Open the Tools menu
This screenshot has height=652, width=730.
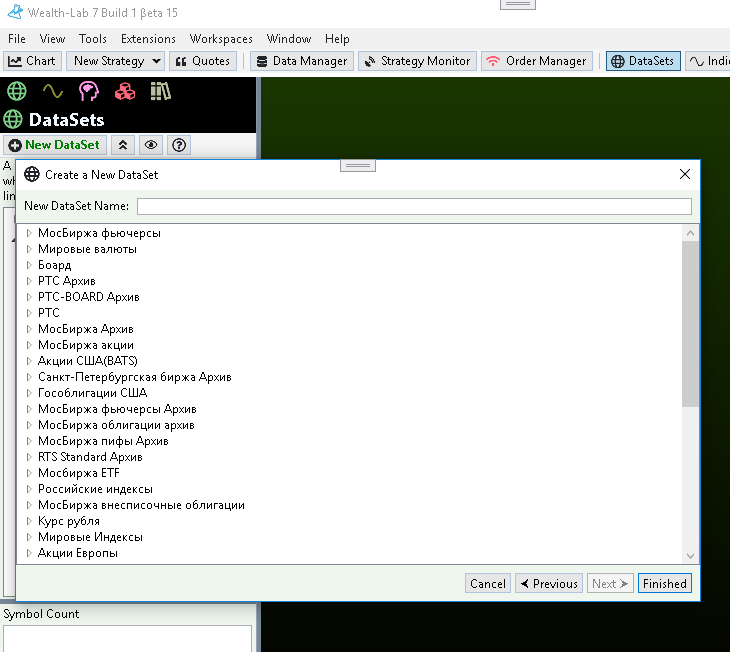[93, 39]
